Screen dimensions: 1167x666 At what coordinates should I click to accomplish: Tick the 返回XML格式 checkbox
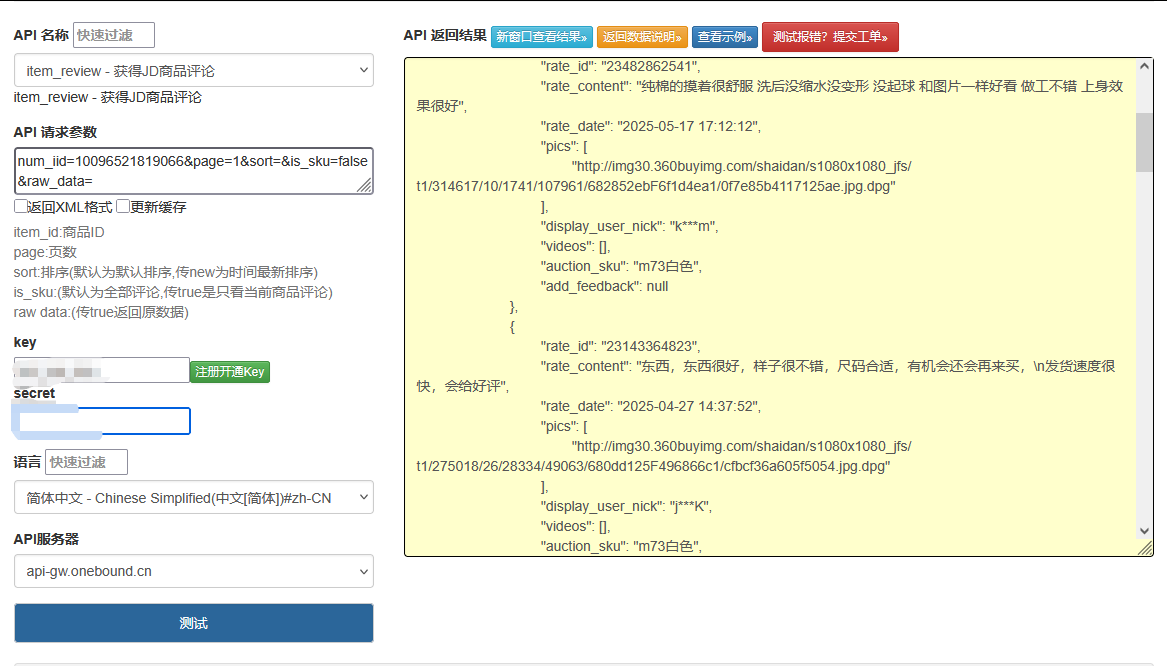pyautogui.click(x=21, y=207)
